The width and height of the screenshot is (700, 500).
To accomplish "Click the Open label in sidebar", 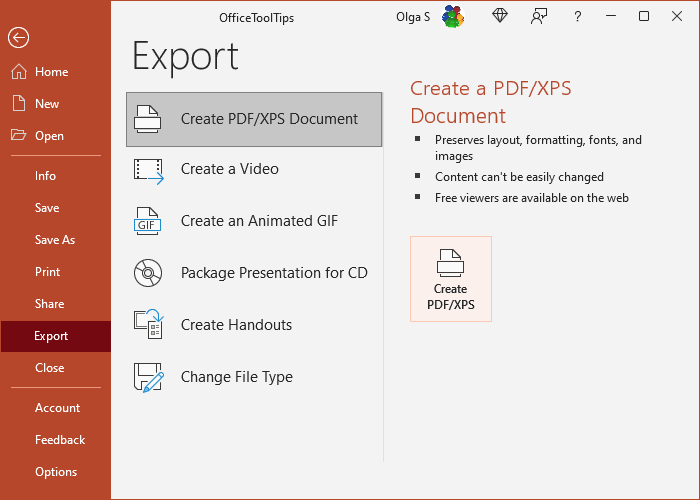I will point(49,136).
